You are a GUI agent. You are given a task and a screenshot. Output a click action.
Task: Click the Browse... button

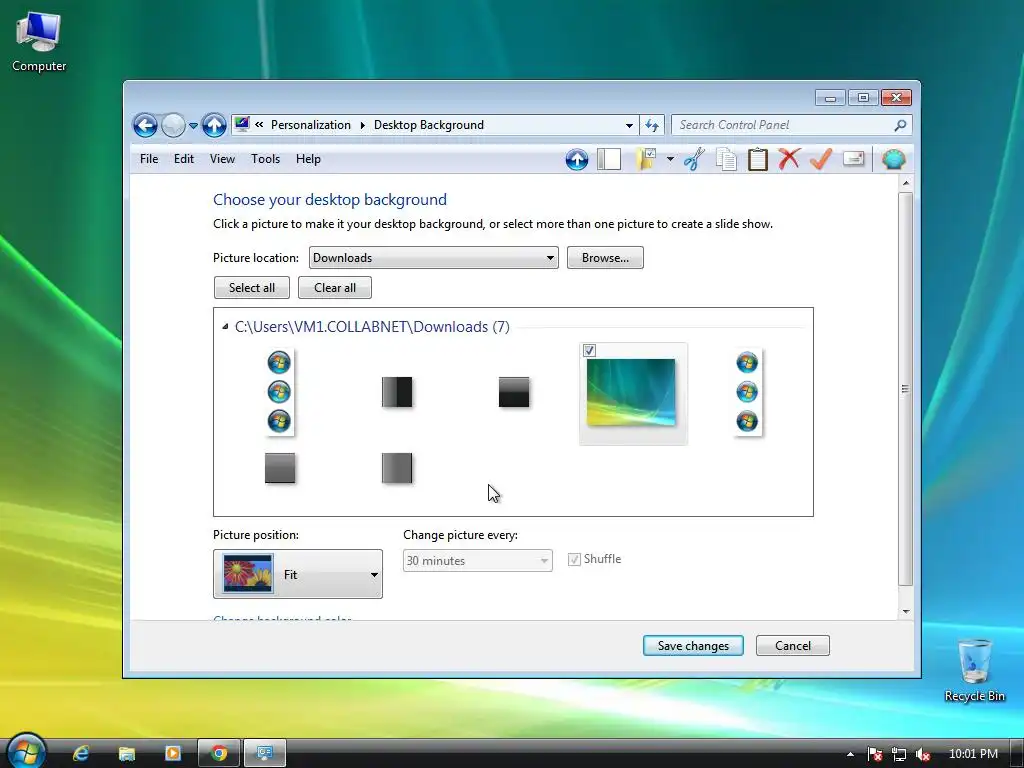[605, 257]
